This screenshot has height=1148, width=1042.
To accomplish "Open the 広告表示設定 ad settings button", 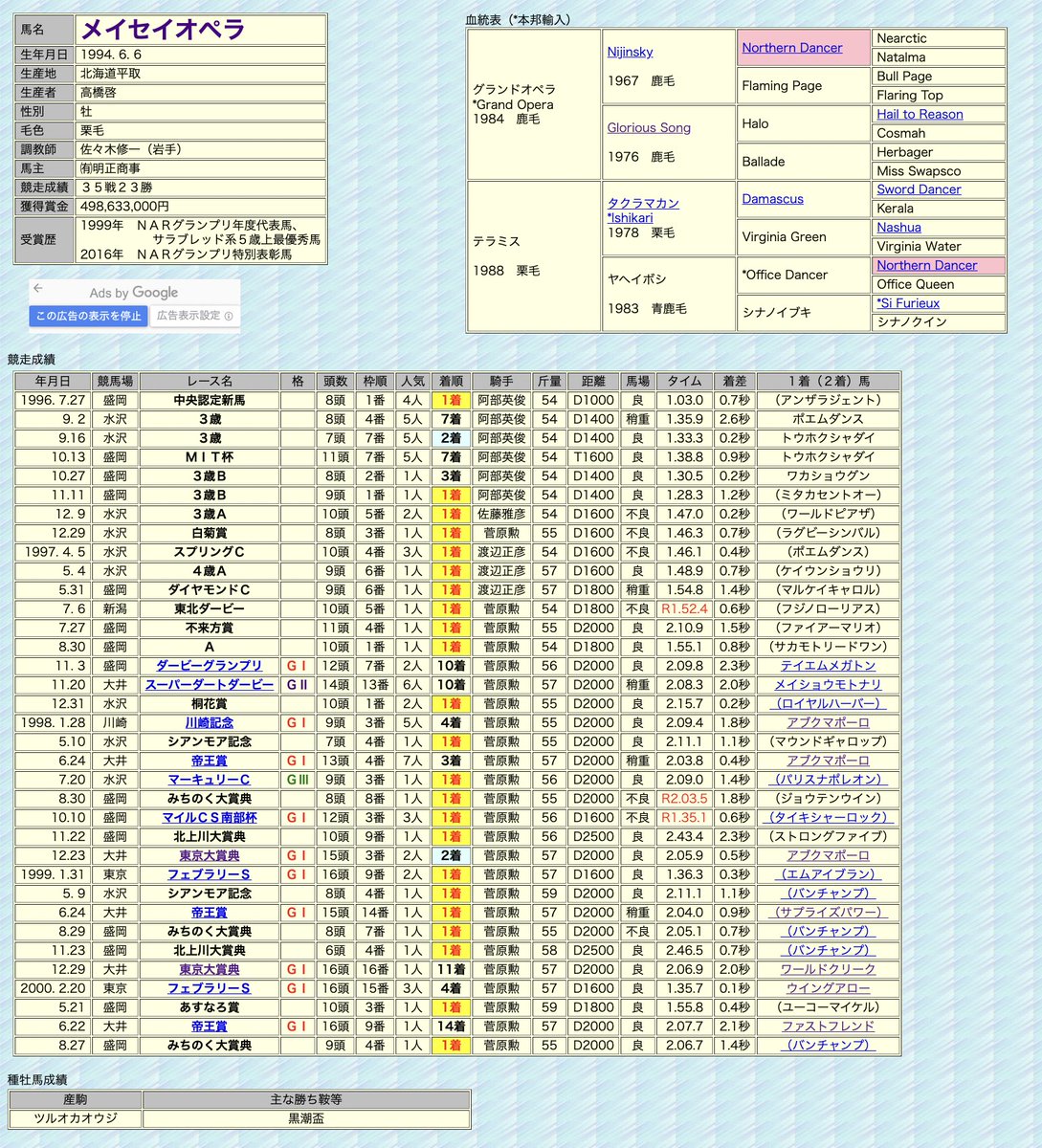I will [x=194, y=316].
